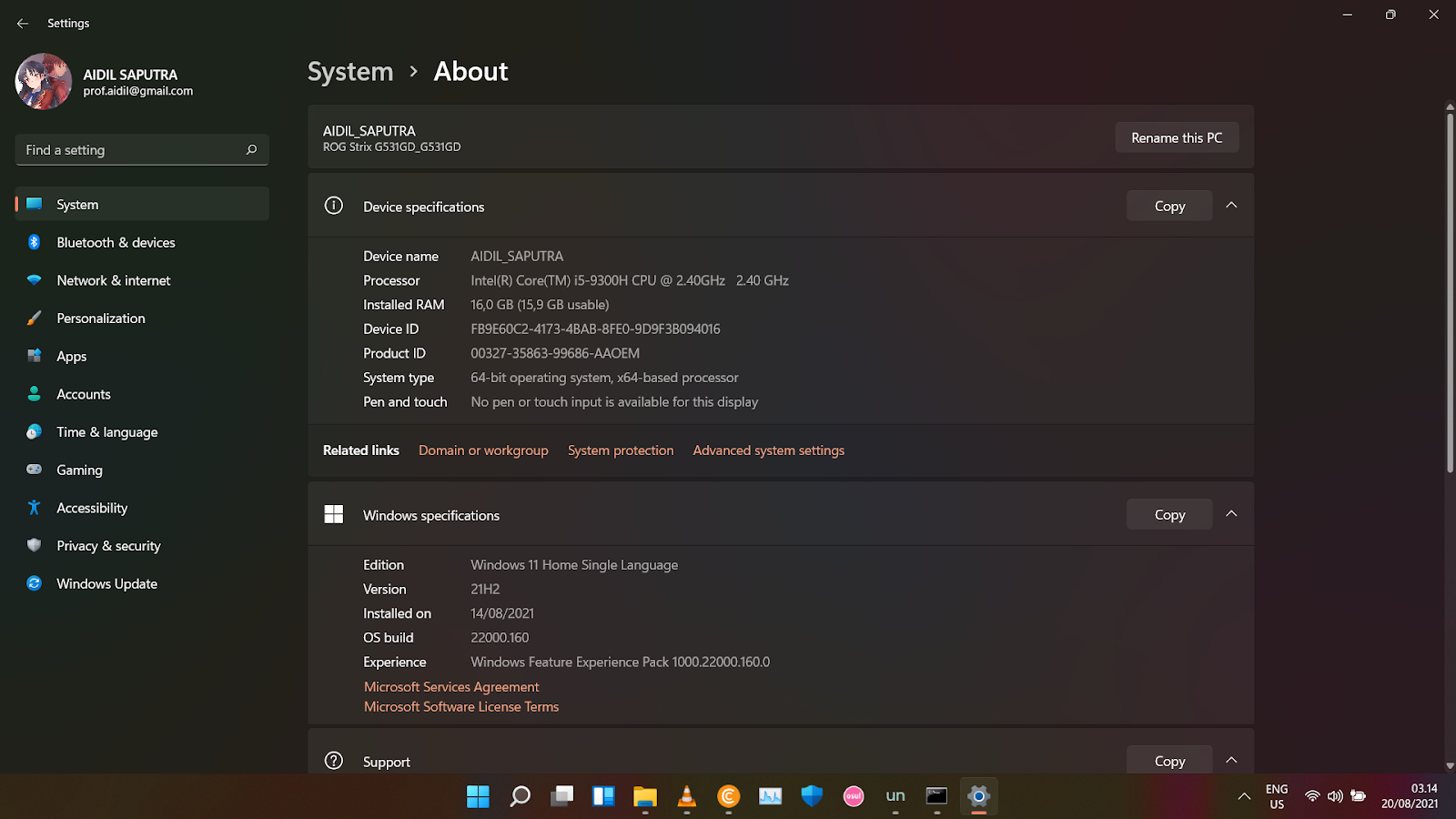
Task: Click the Find a setting search box
Action: 142,150
